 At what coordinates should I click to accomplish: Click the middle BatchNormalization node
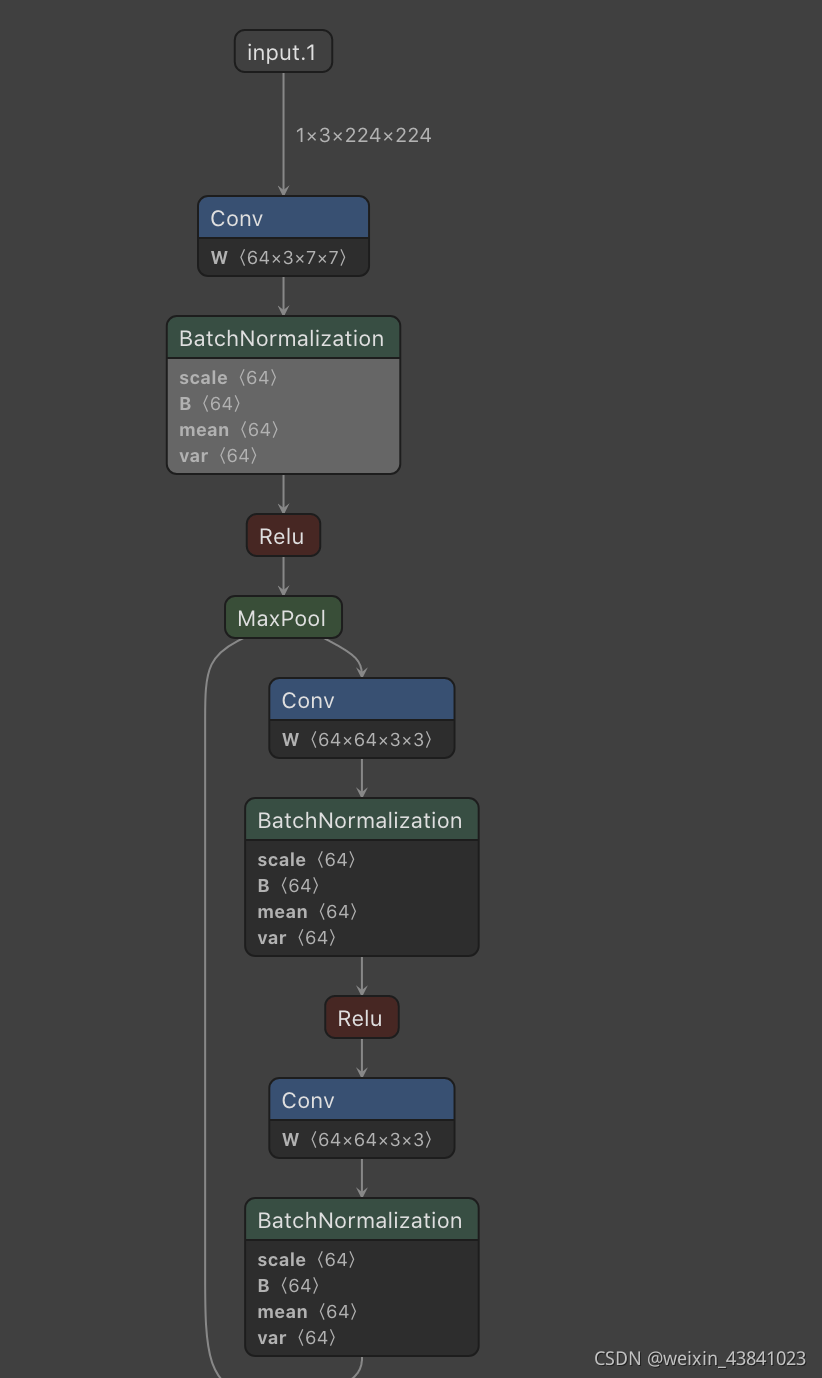361,820
